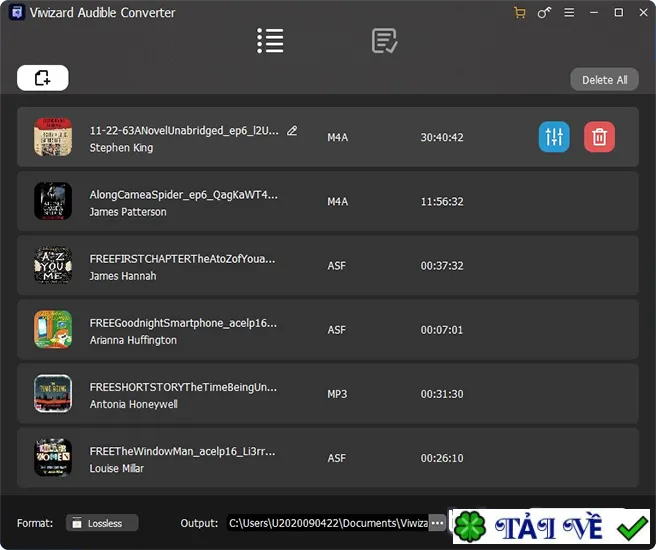Viewport: 656px width, 550px height.
Task: Switch to the converted history tab
Action: click(385, 41)
